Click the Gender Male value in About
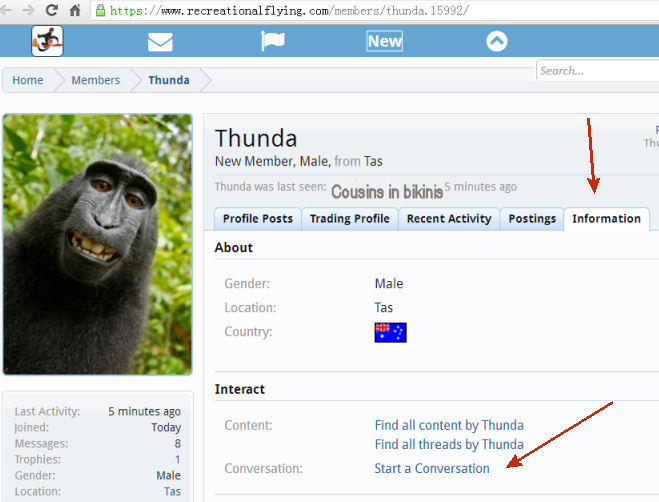This screenshot has height=502, width=659. 389,284
